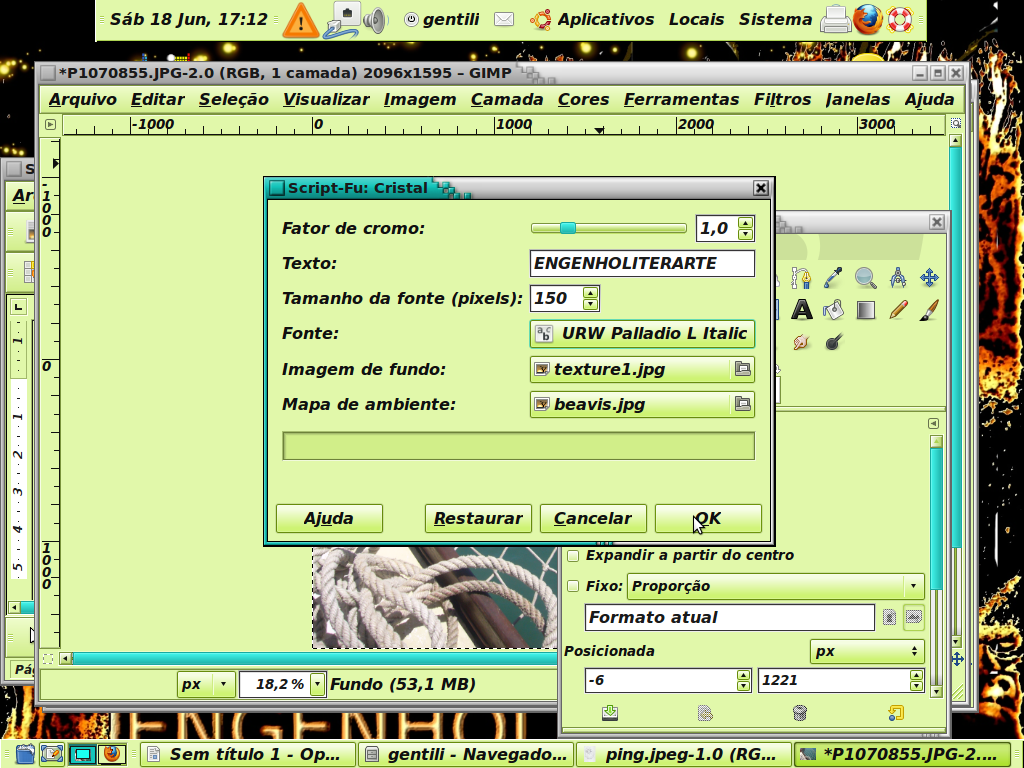Select the Dodge/Burn tool

[833, 342]
